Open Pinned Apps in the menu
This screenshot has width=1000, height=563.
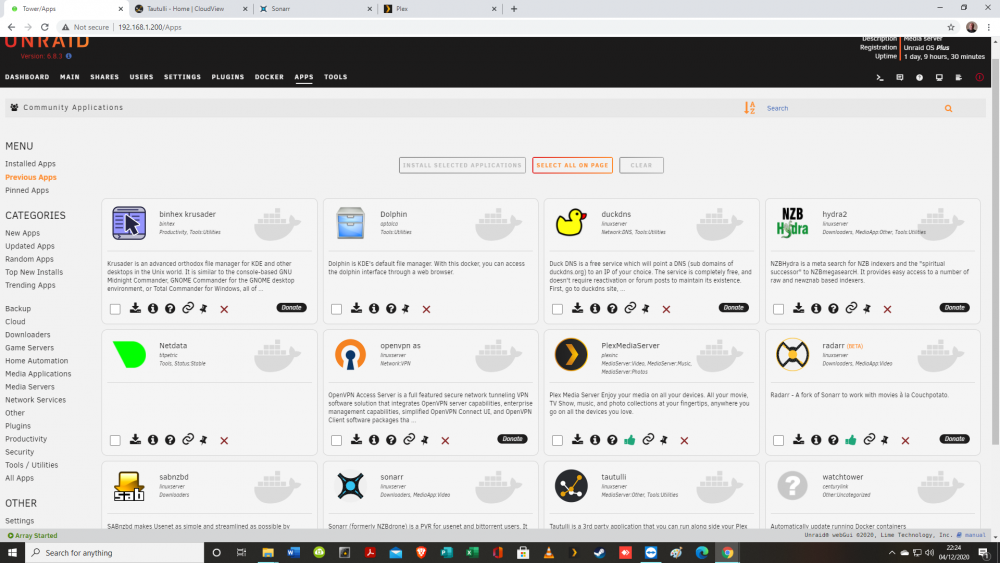(27, 190)
